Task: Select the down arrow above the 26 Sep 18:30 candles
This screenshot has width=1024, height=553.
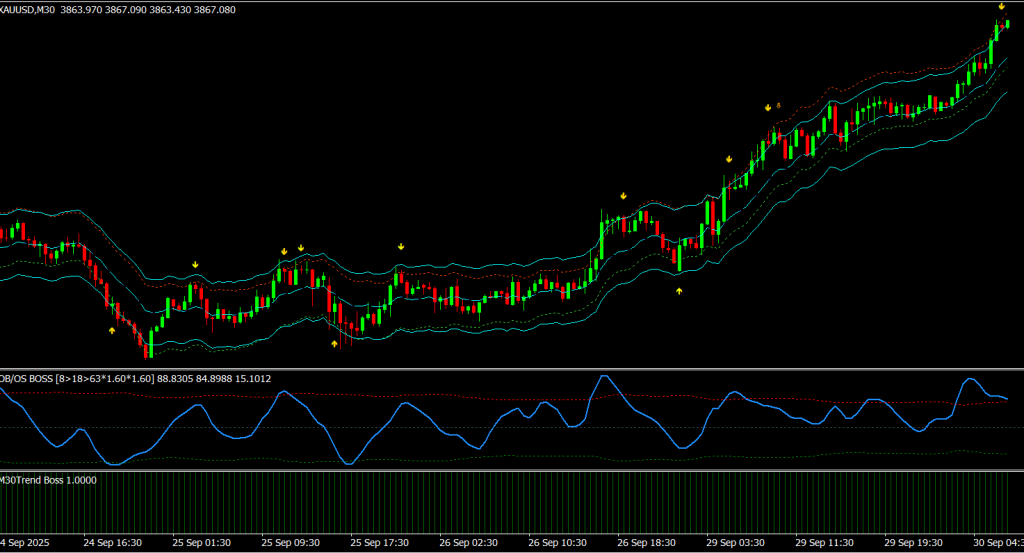Action: click(x=623, y=196)
